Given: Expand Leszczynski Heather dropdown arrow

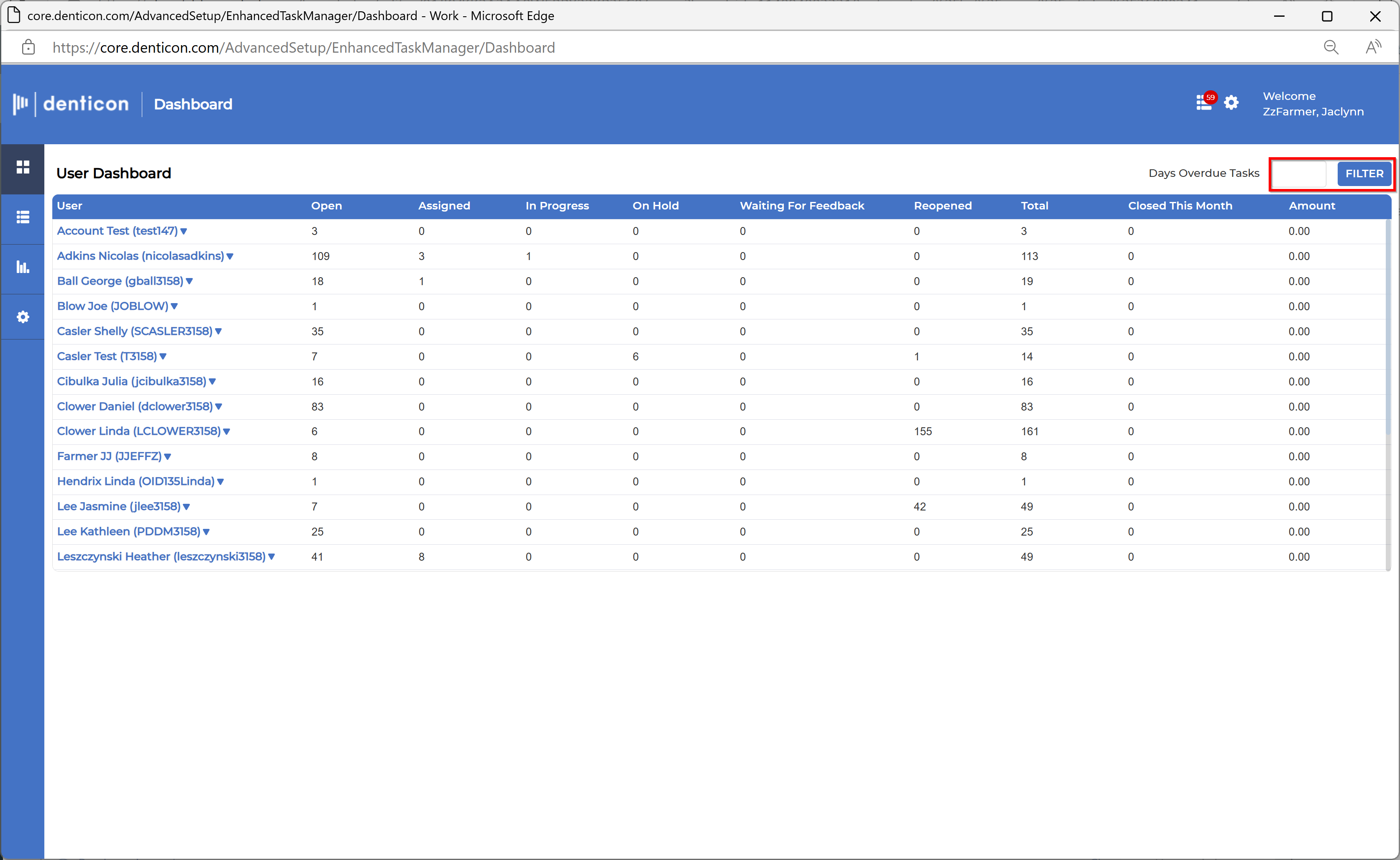Looking at the screenshot, I should pos(272,557).
